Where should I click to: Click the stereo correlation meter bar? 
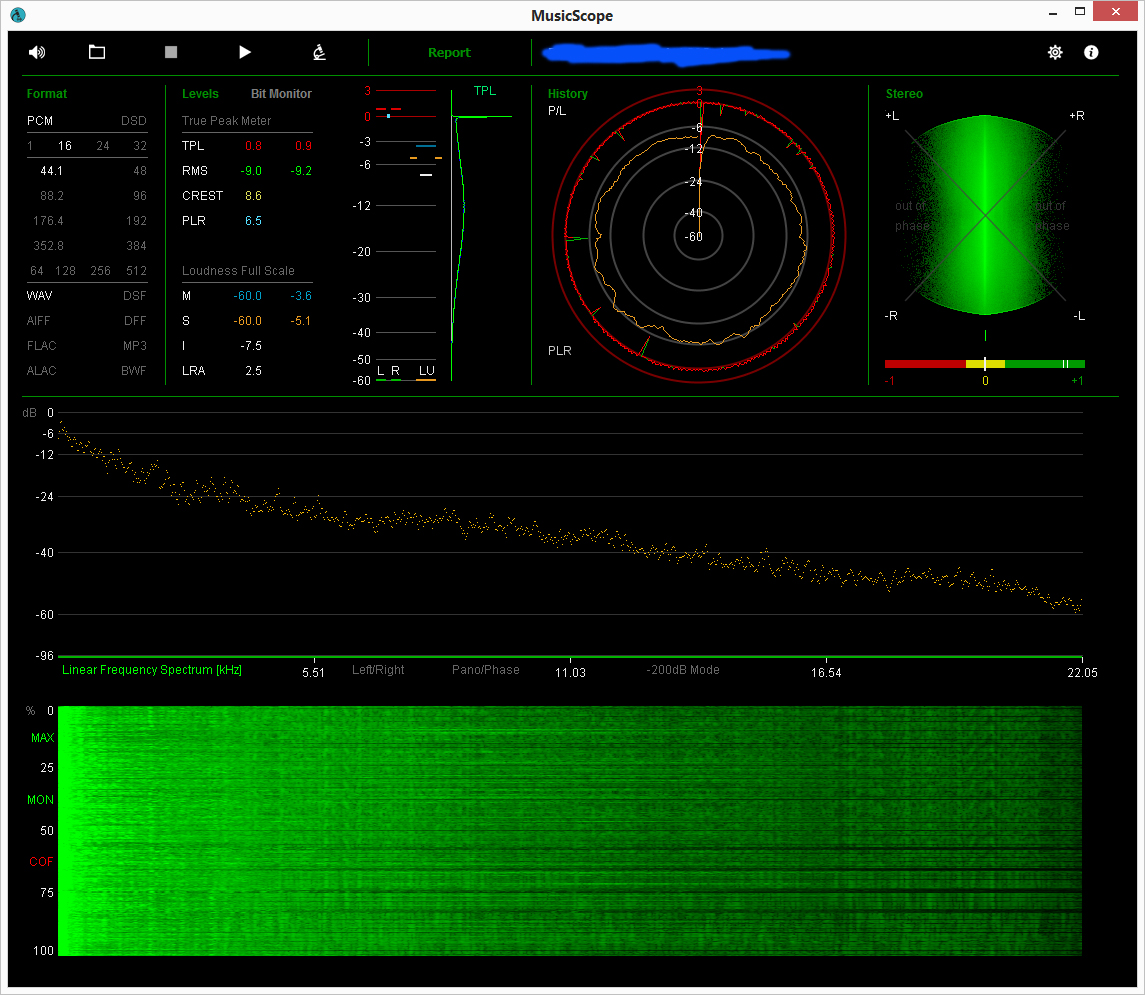[x=984, y=364]
